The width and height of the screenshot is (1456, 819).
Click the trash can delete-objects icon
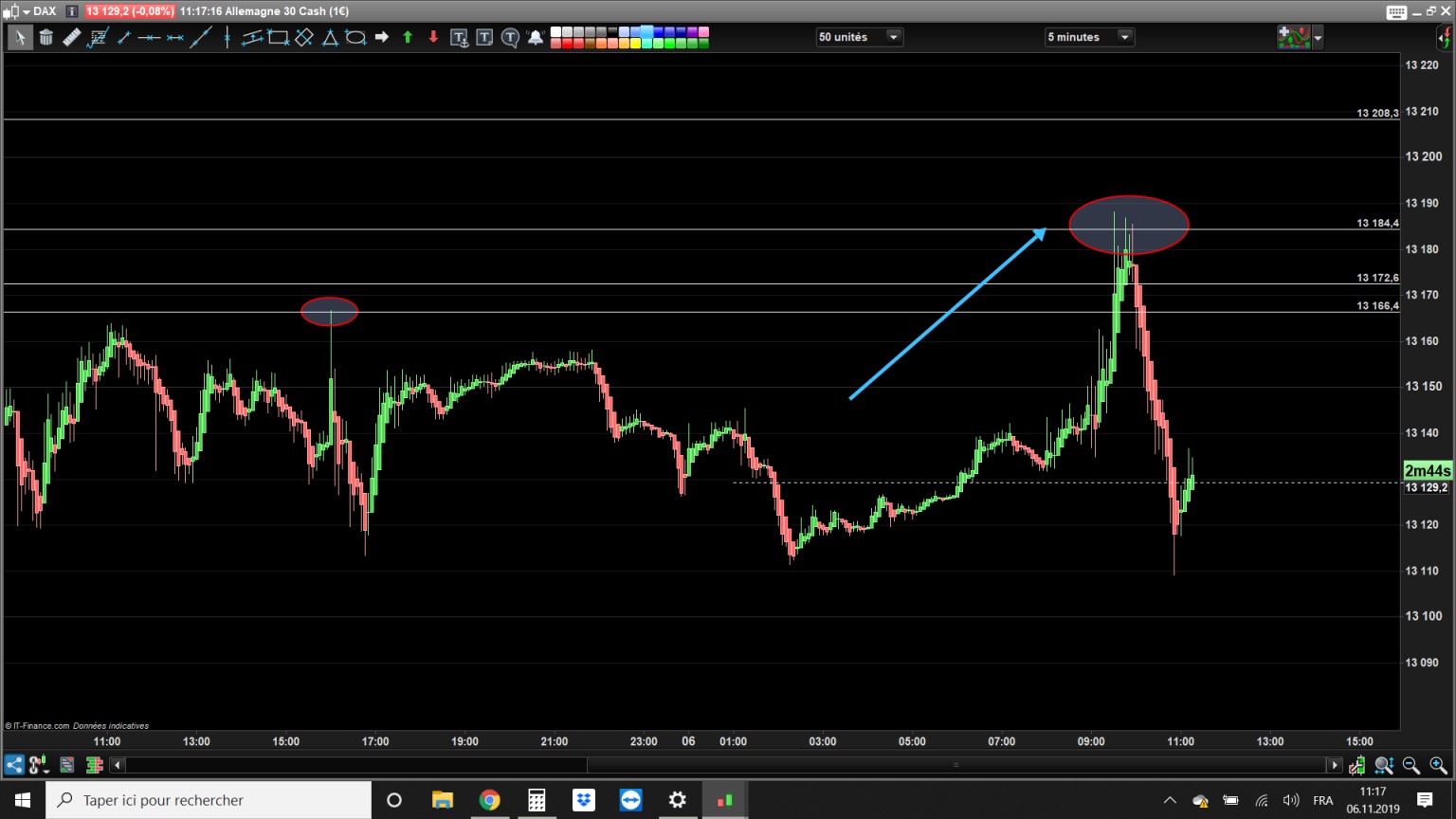[45, 37]
